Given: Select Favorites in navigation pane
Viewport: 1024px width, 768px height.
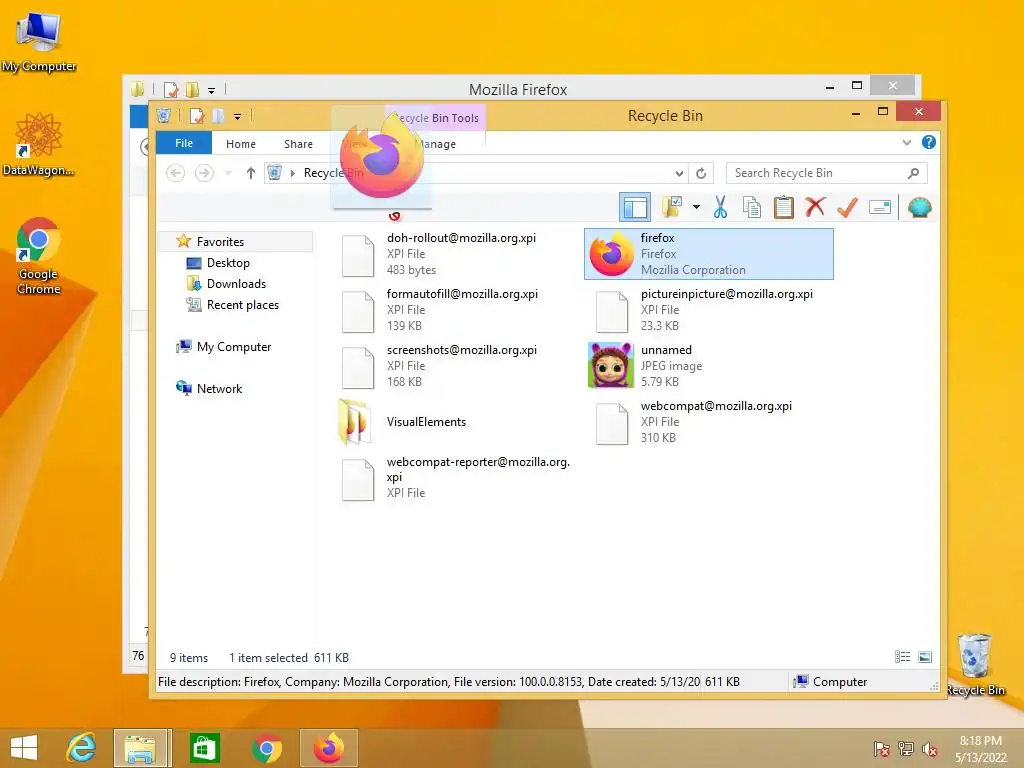Looking at the screenshot, I should pyautogui.click(x=220, y=242).
